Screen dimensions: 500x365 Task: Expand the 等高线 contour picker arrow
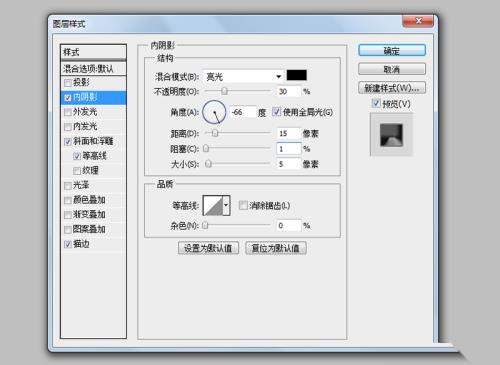(226, 205)
